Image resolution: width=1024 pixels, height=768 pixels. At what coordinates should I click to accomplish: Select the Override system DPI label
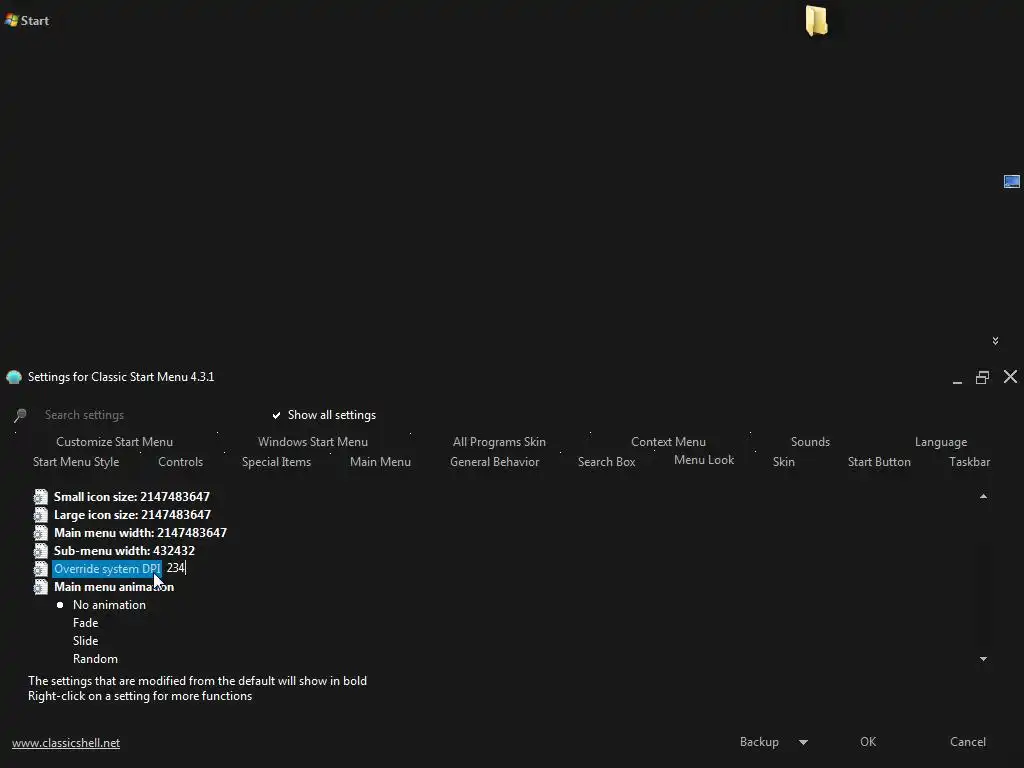(x=107, y=569)
